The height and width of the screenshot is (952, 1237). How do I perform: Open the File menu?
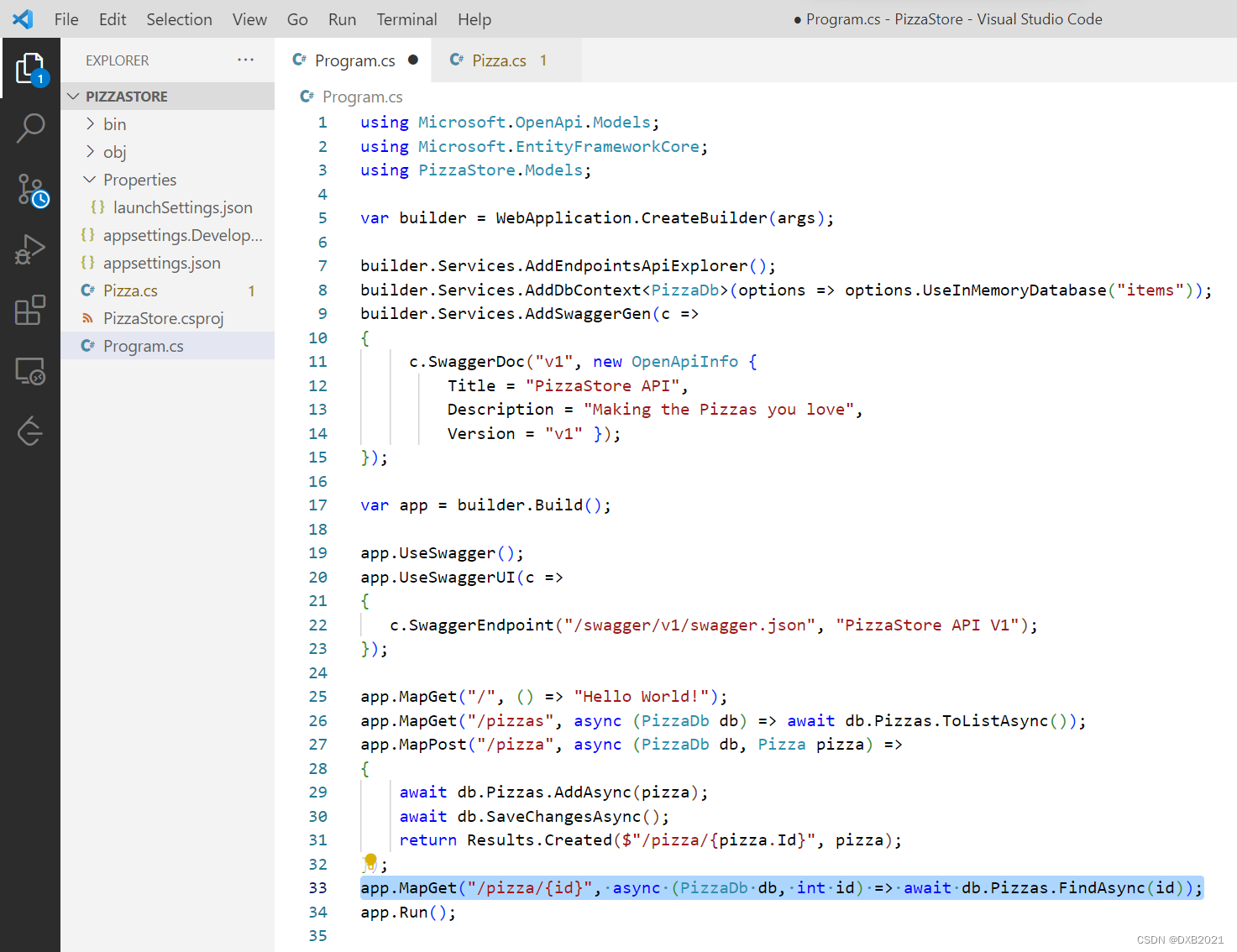tap(66, 19)
